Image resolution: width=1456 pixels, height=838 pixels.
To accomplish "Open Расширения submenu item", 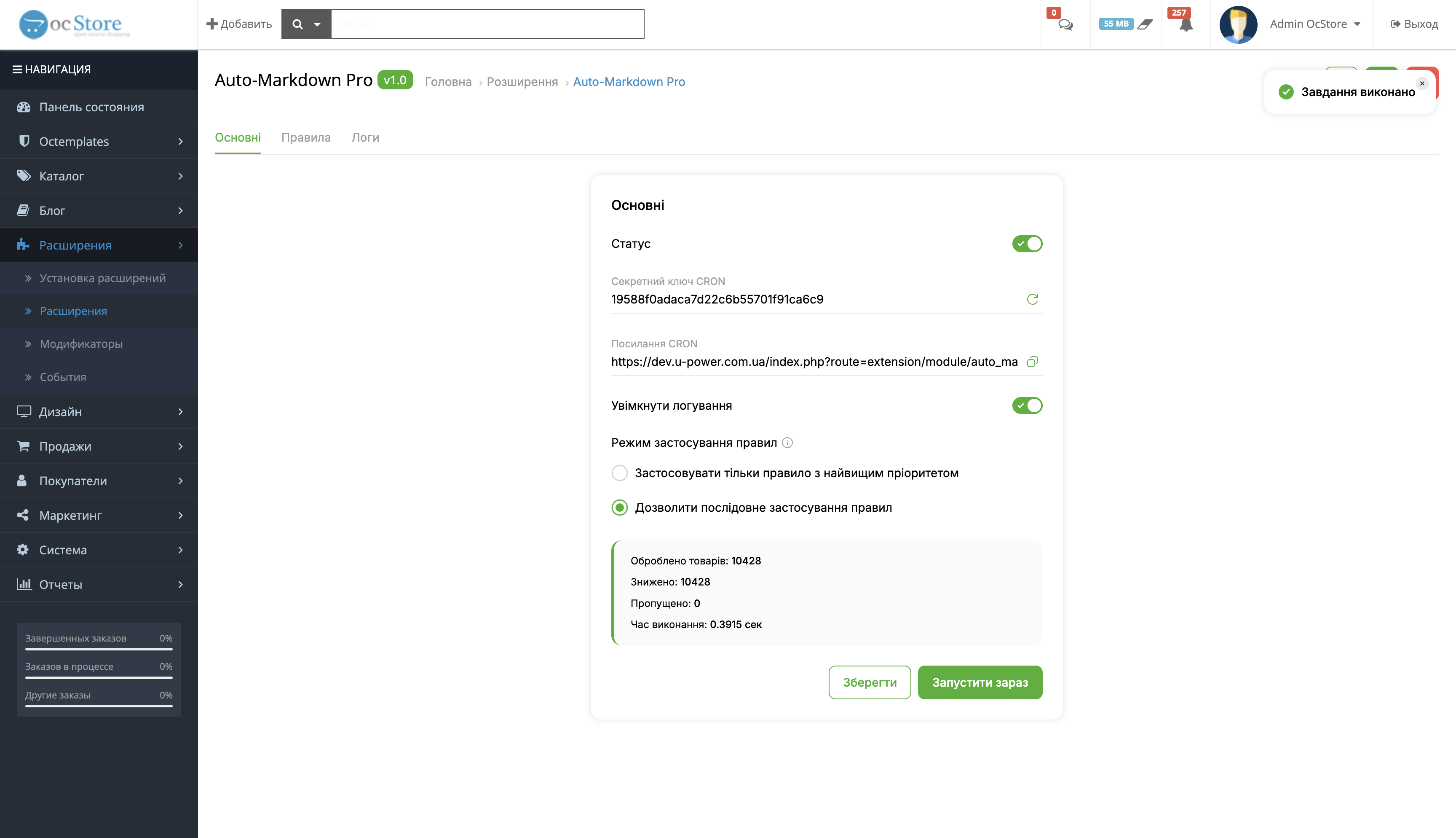I will click(x=99, y=311).
